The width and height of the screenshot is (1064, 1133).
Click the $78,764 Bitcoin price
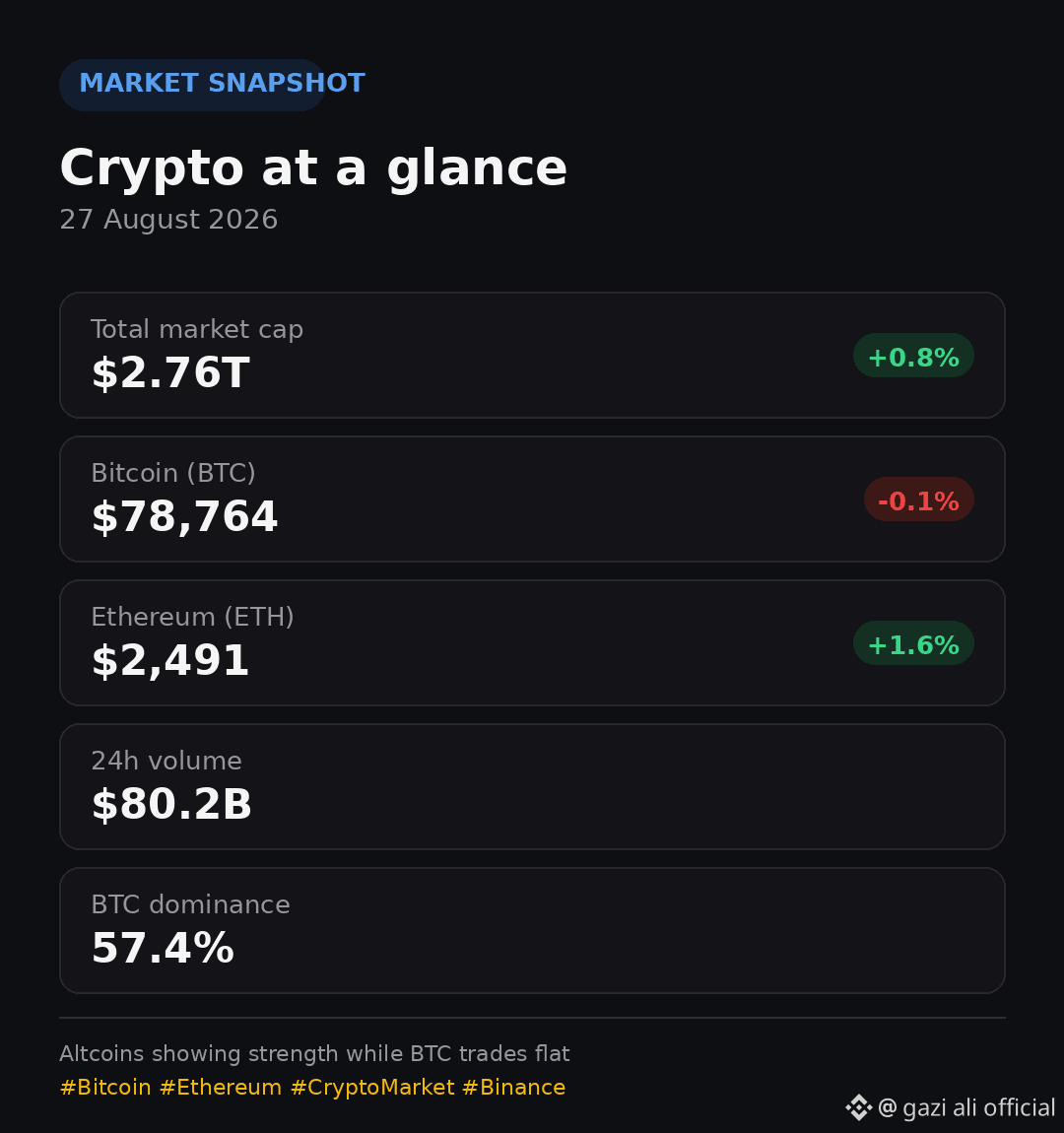[184, 516]
